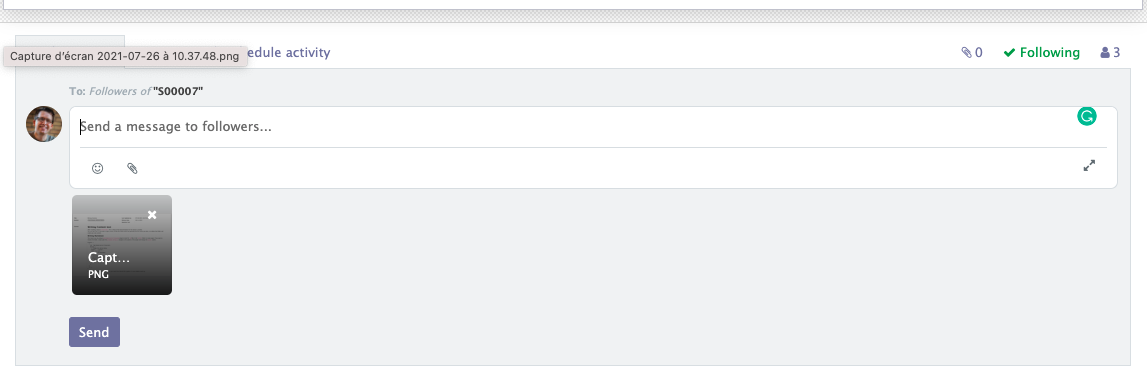Show attachments via the paperclip 0 counter
The image size is (1147, 371).
(972, 53)
